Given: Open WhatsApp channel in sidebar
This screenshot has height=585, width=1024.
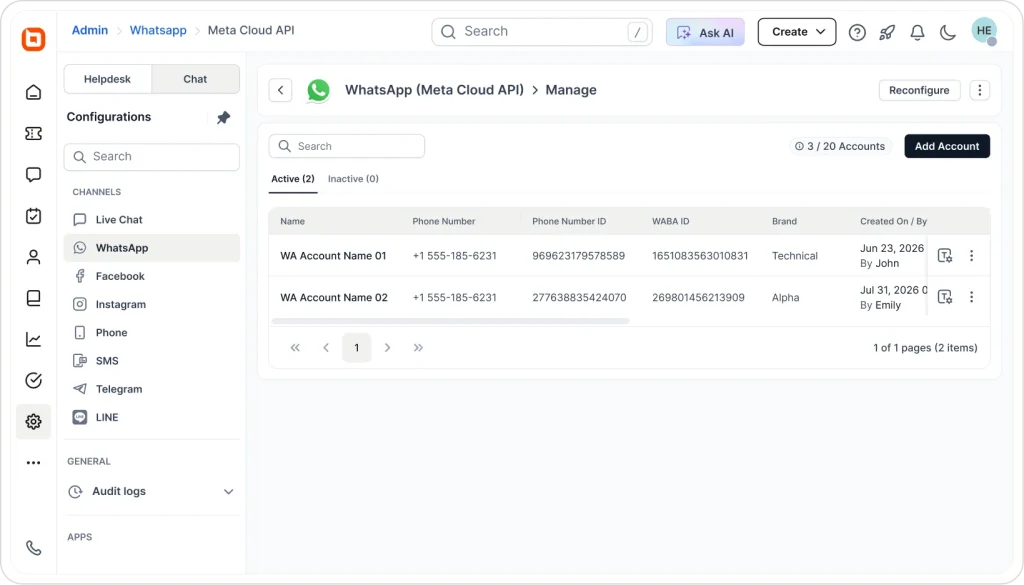Looking at the screenshot, I should [x=152, y=248].
